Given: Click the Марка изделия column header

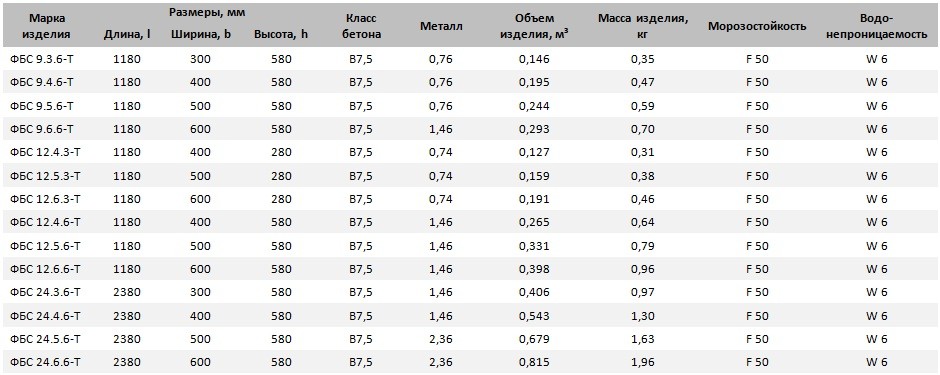Looking at the screenshot, I should click(46, 26).
